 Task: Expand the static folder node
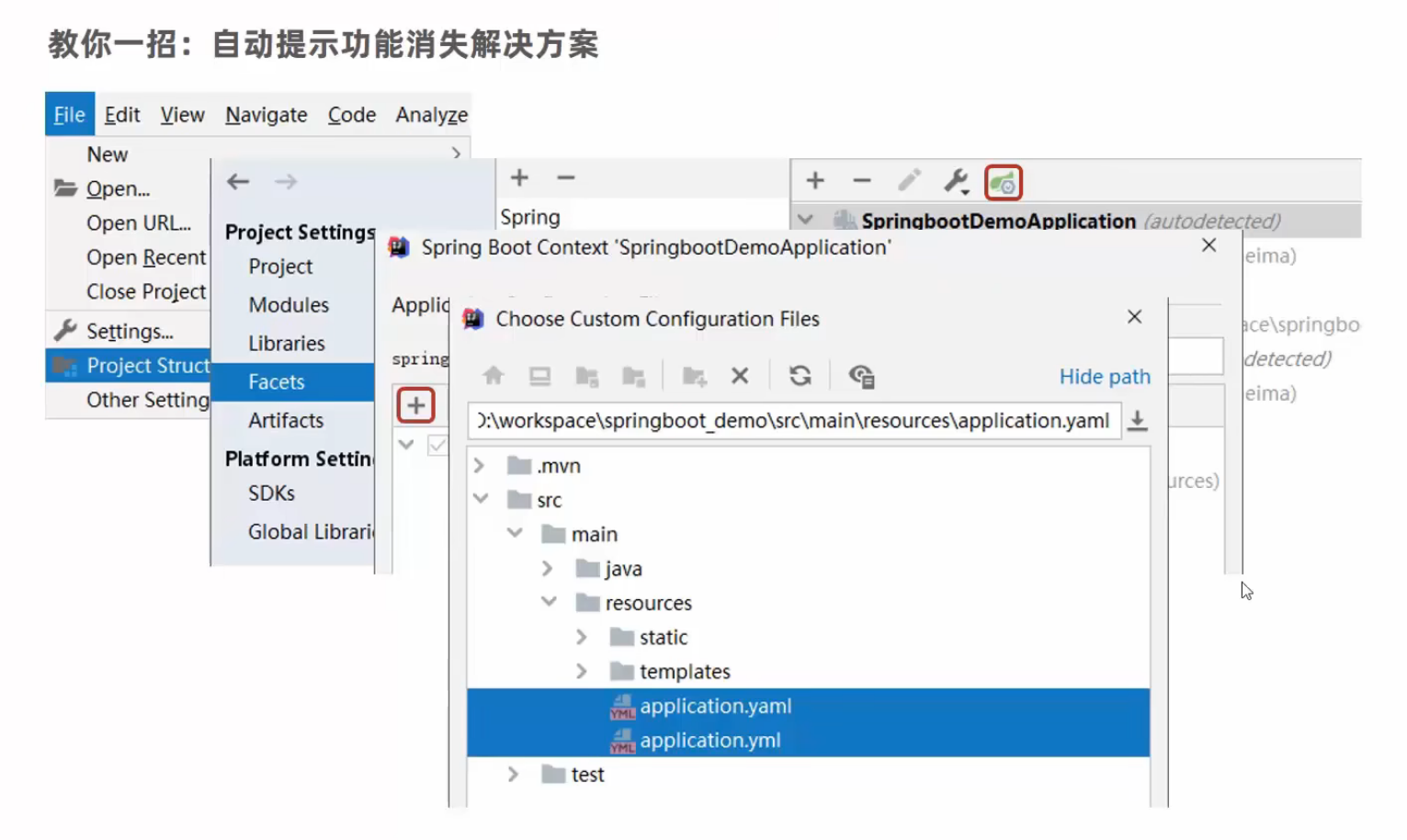pos(581,637)
